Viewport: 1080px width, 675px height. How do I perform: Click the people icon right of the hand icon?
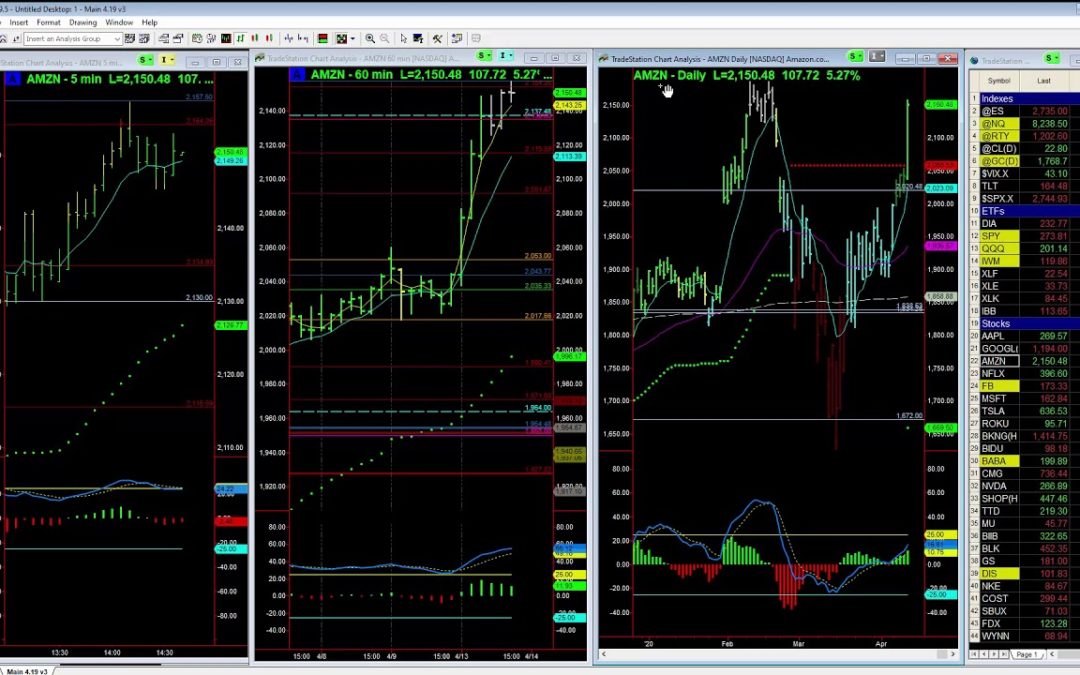pos(211,39)
